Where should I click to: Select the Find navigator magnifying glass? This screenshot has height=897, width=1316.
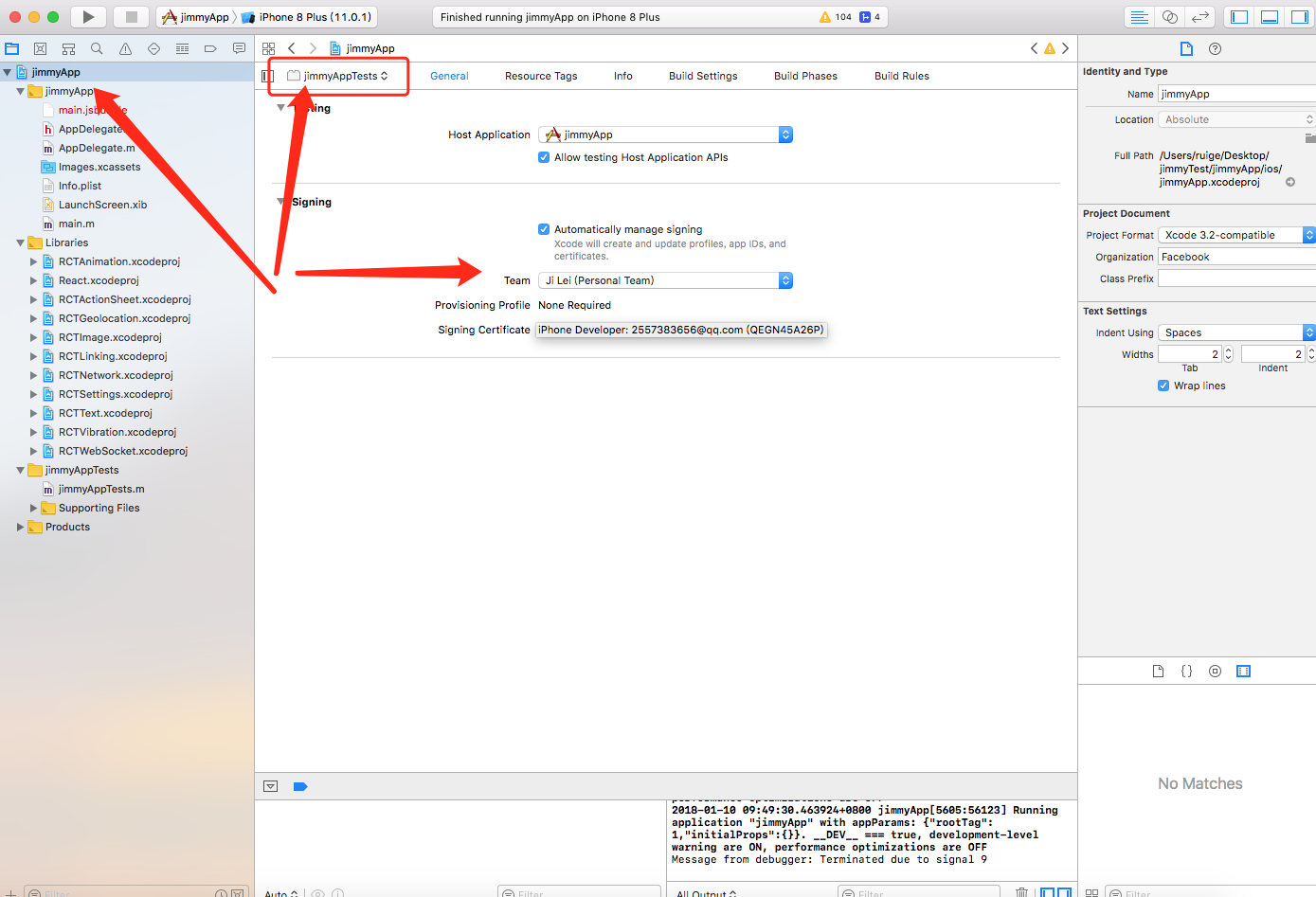[x=96, y=48]
